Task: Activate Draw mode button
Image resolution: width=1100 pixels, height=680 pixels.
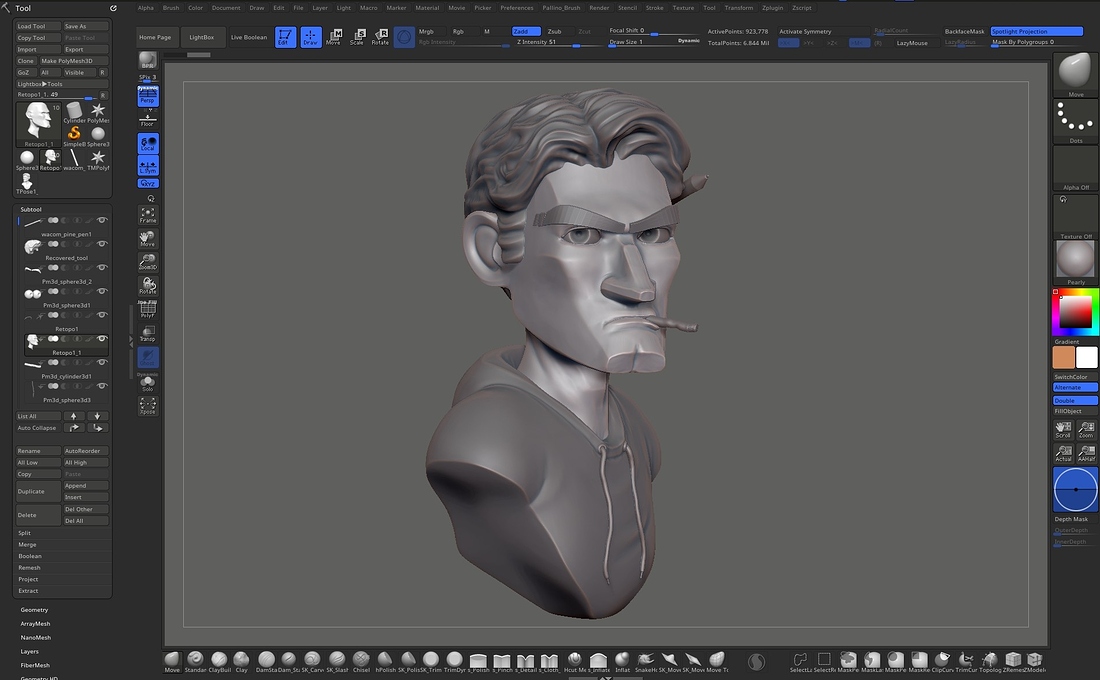Action: [310, 37]
